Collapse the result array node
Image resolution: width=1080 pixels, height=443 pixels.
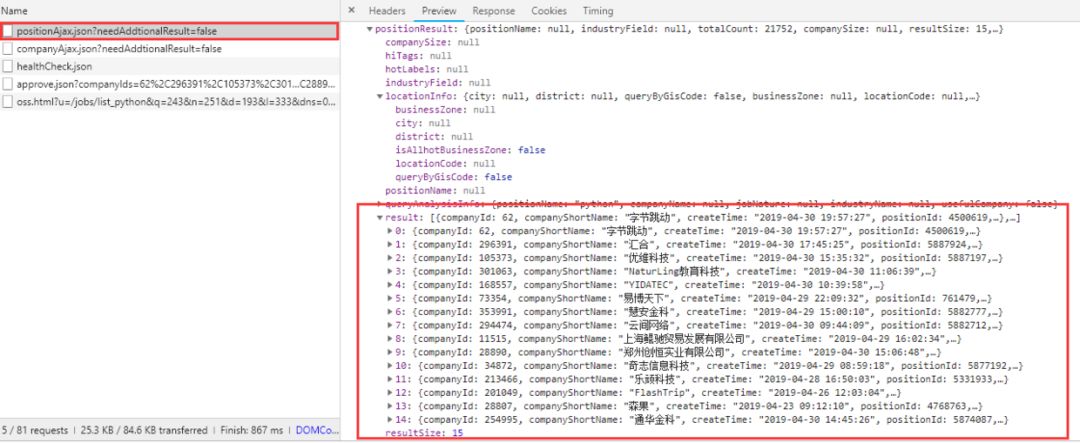[380, 218]
